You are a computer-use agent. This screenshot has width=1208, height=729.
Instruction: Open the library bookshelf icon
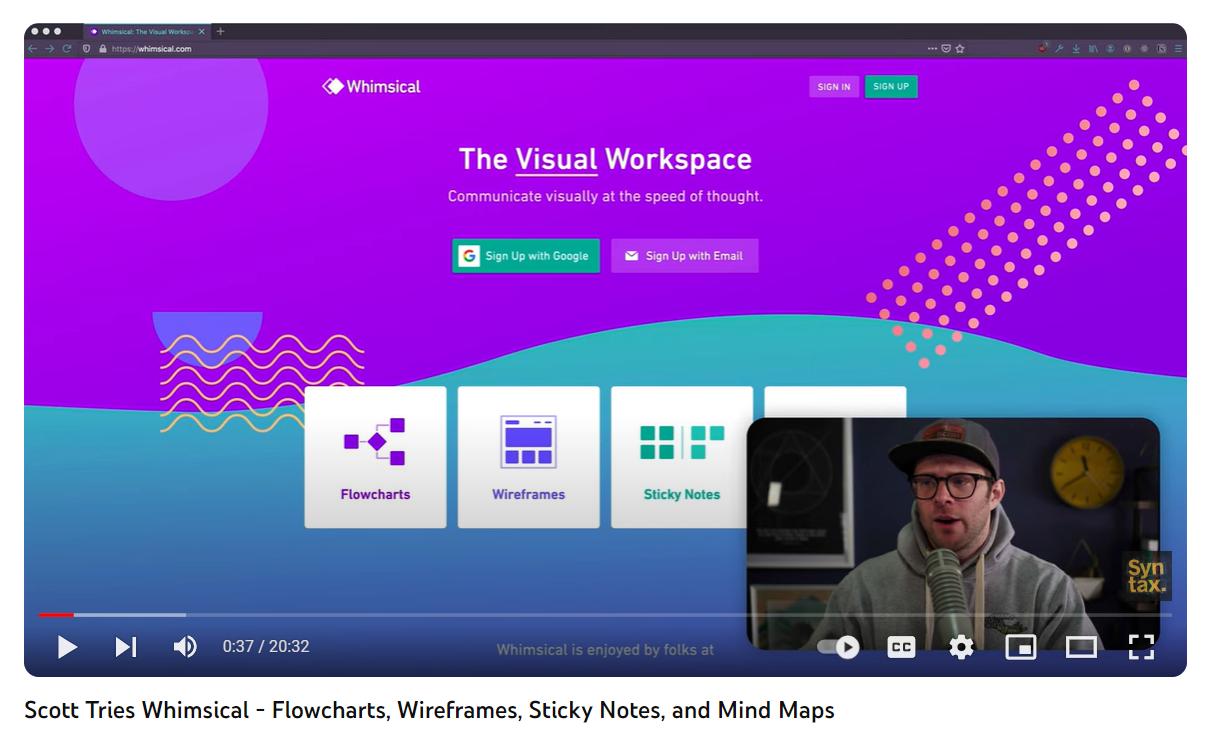(x=1094, y=48)
